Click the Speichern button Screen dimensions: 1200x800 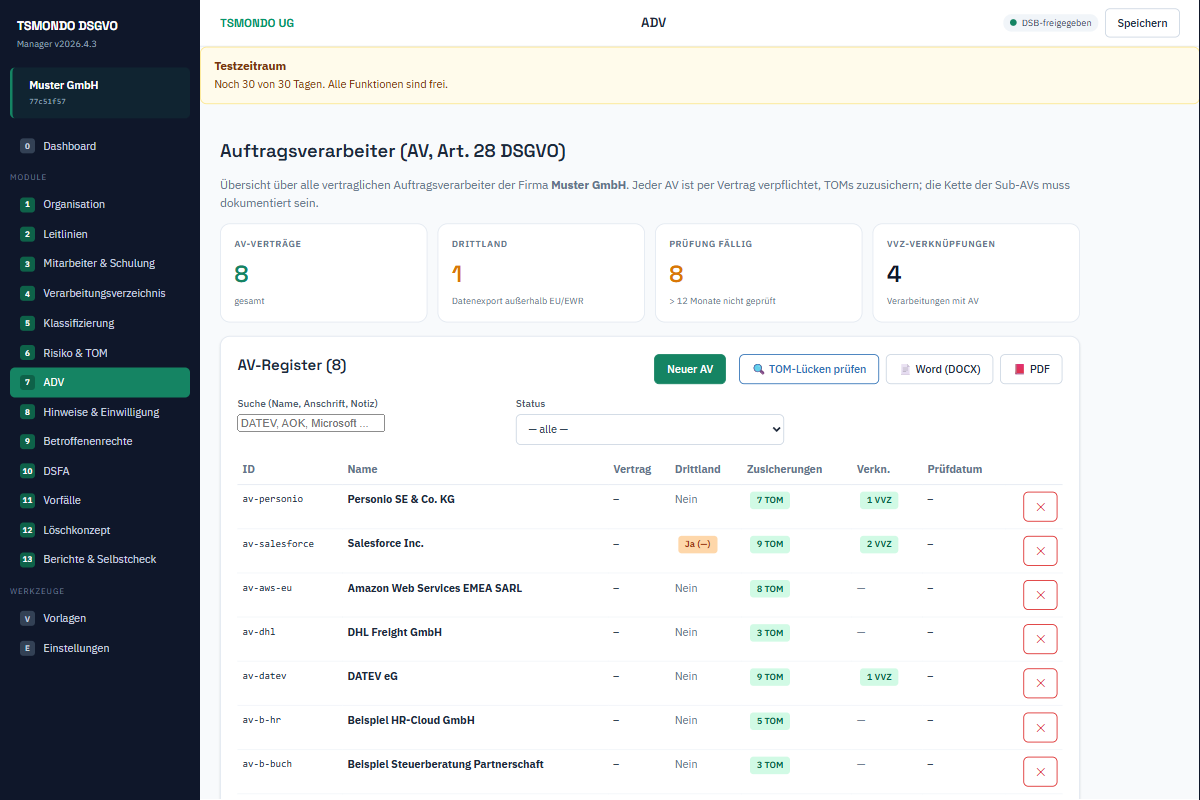click(1142, 23)
